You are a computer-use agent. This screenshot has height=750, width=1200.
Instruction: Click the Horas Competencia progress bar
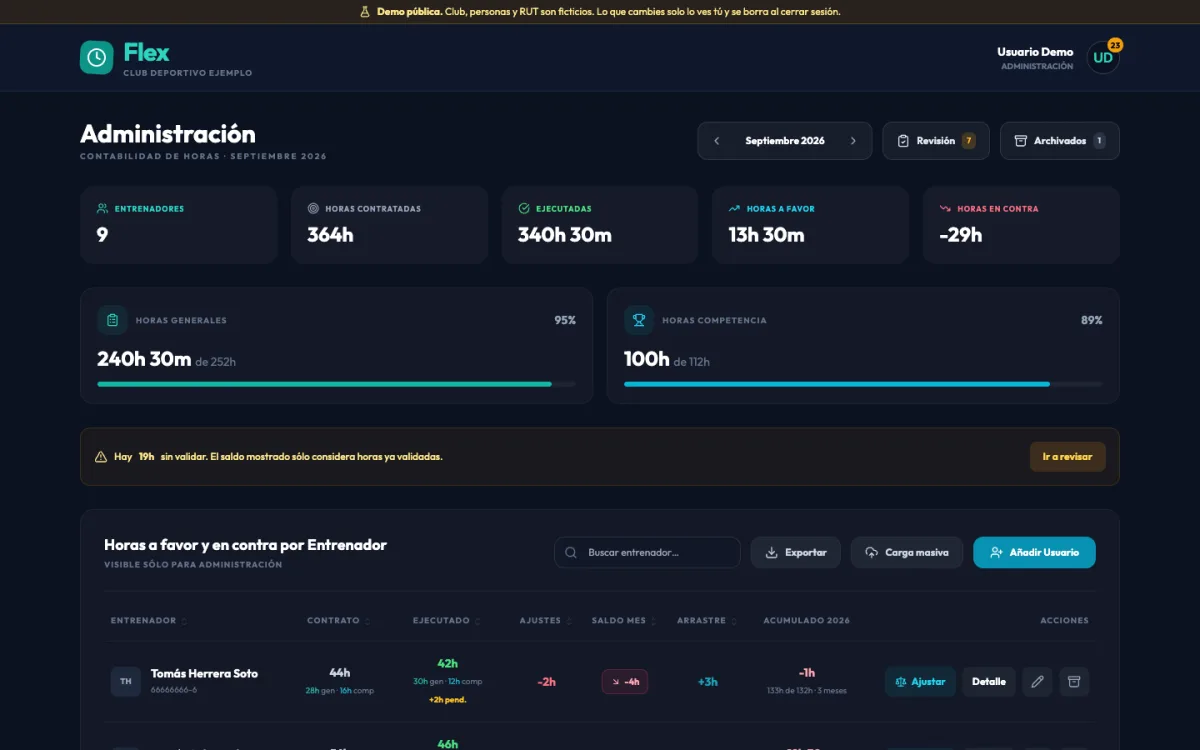coord(863,384)
